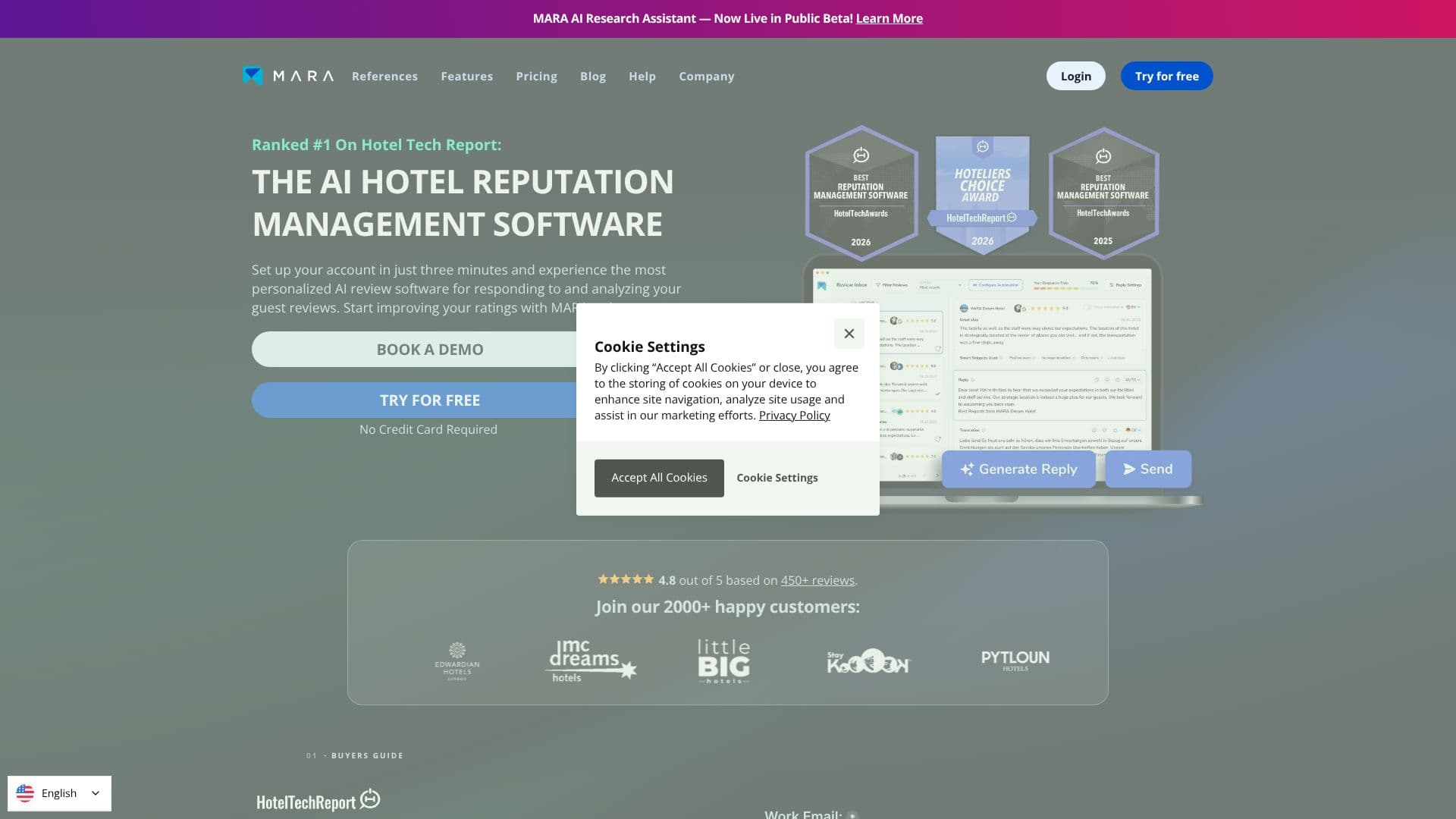Viewport: 1456px width, 819px height.
Task: Click the Stay Kooook logo
Action: [x=868, y=661]
